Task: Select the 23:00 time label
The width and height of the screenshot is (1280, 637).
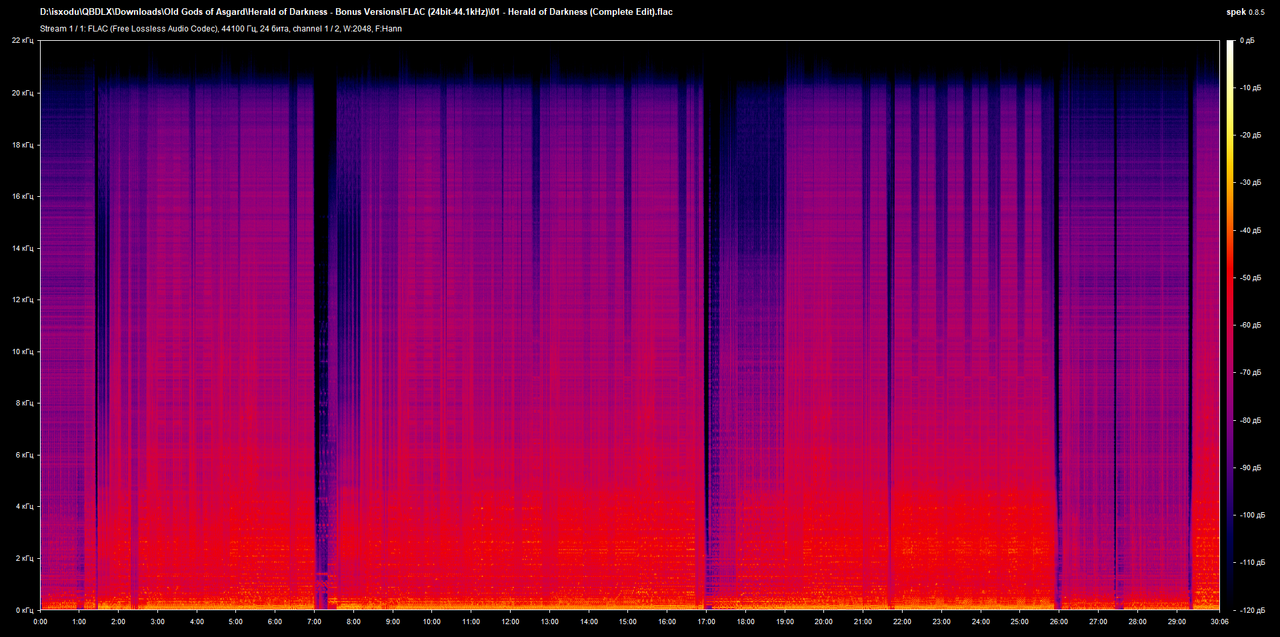Action: (x=941, y=622)
